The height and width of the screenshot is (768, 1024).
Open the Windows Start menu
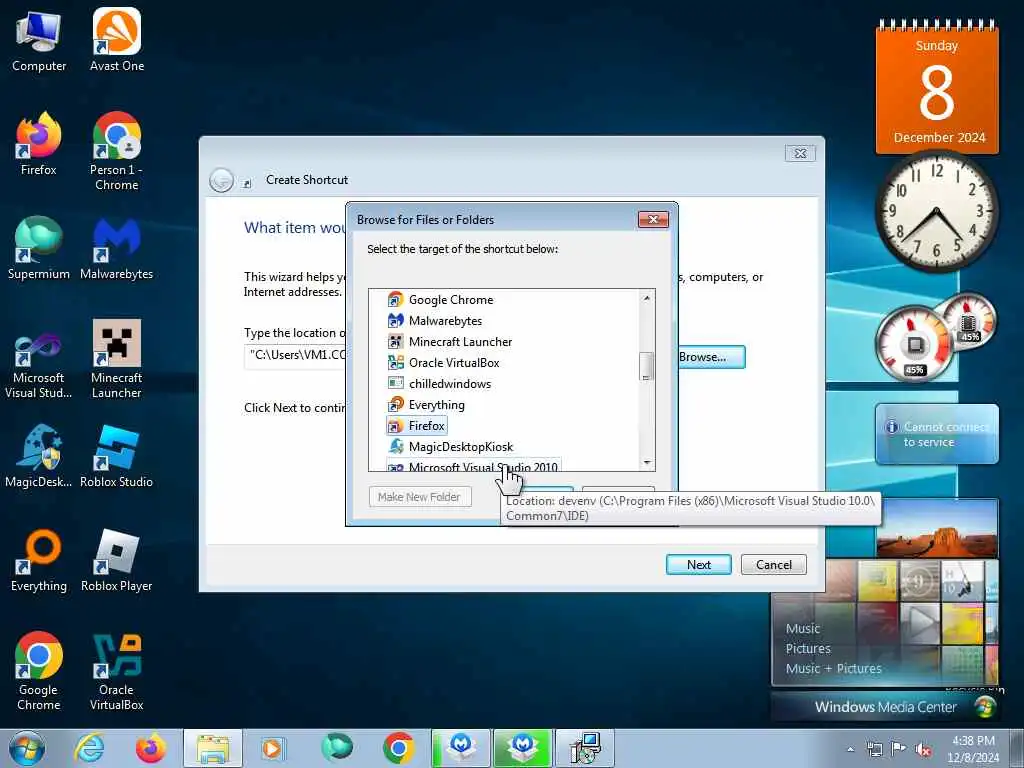click(x=27, y=748)
